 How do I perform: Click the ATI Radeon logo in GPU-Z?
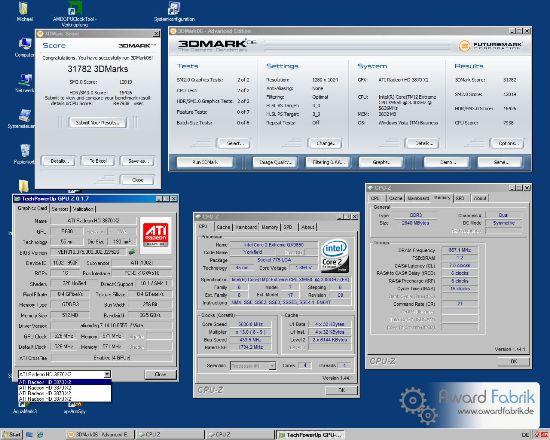coord(155,235)
